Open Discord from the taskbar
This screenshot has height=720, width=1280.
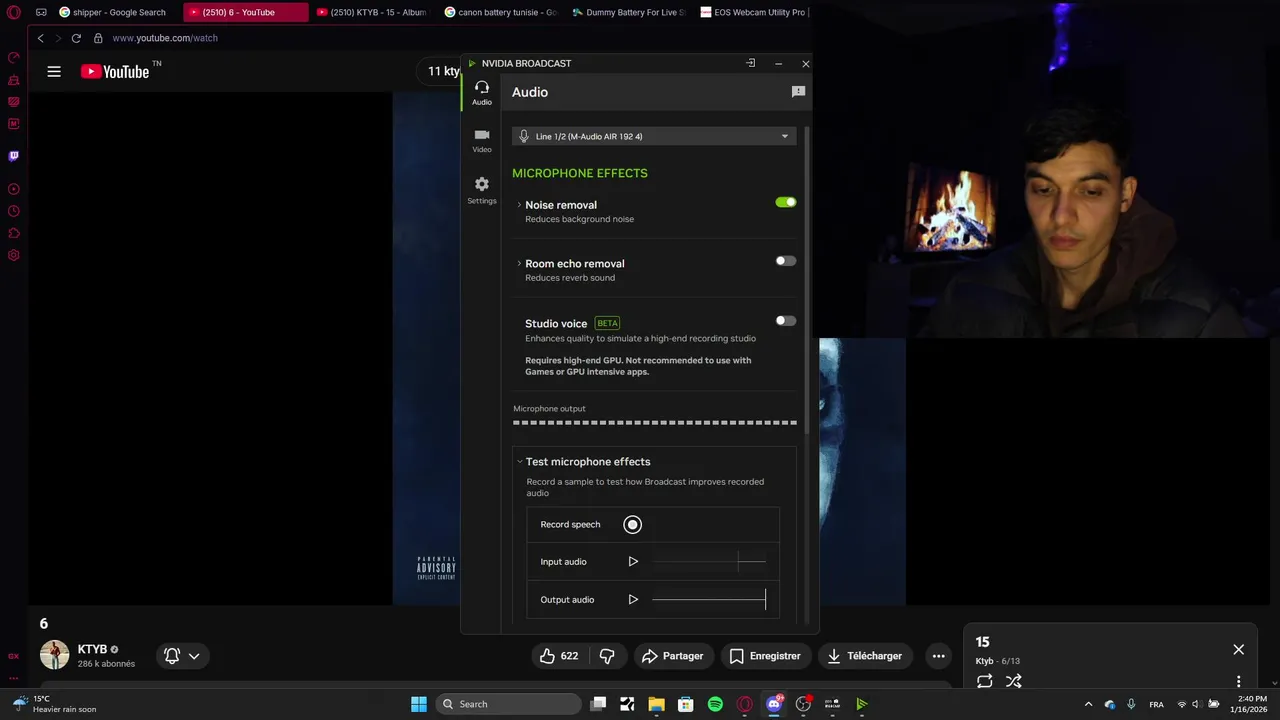(774, 704)
